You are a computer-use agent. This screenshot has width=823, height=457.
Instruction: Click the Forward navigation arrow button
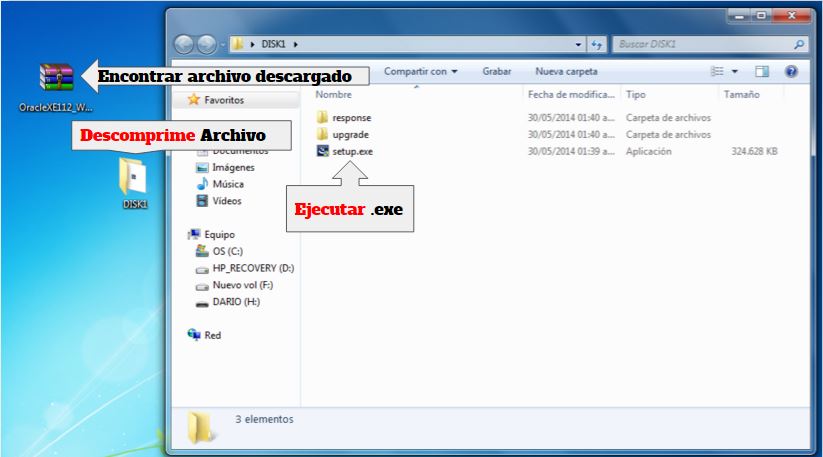(x=206, y=45)
